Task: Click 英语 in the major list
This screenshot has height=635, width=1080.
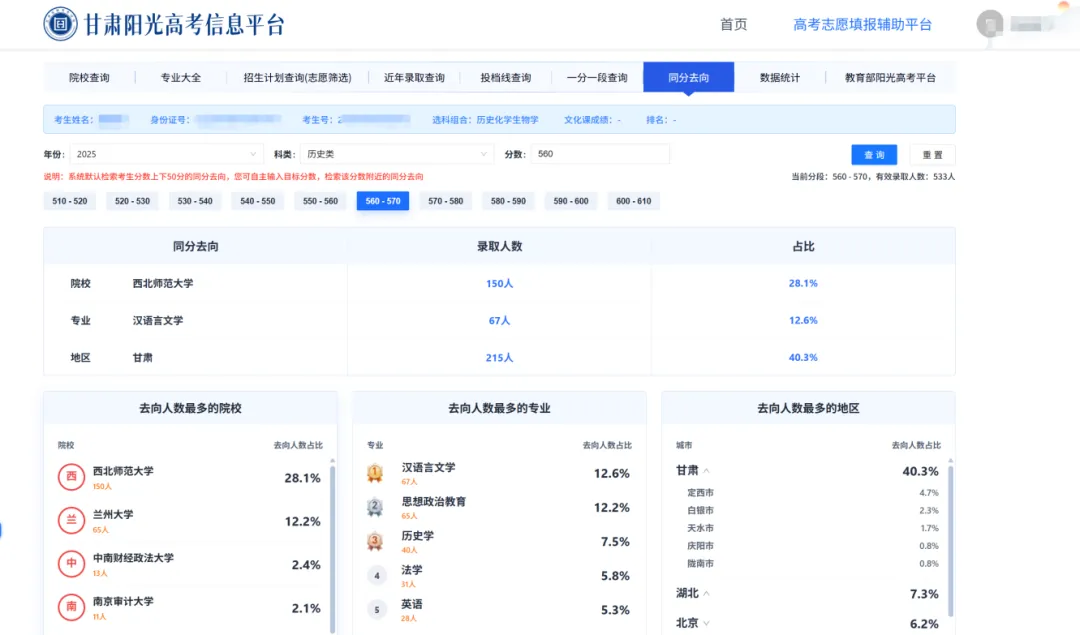Action: (412, 604)
